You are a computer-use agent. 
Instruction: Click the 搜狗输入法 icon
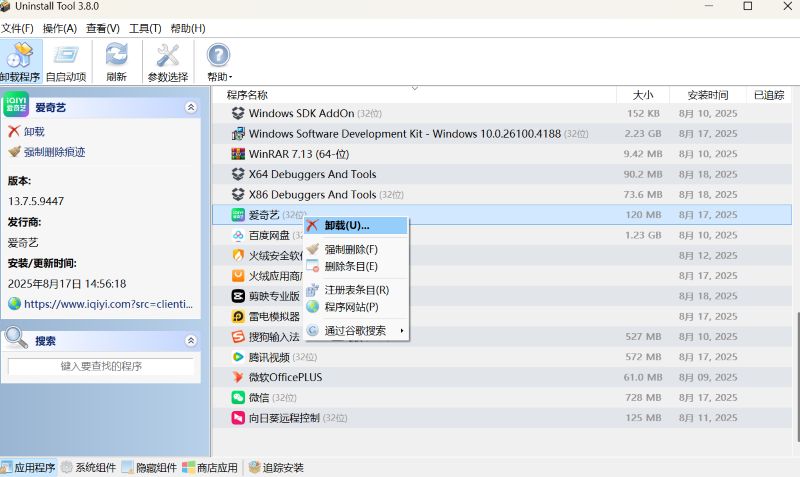[238, 337]
